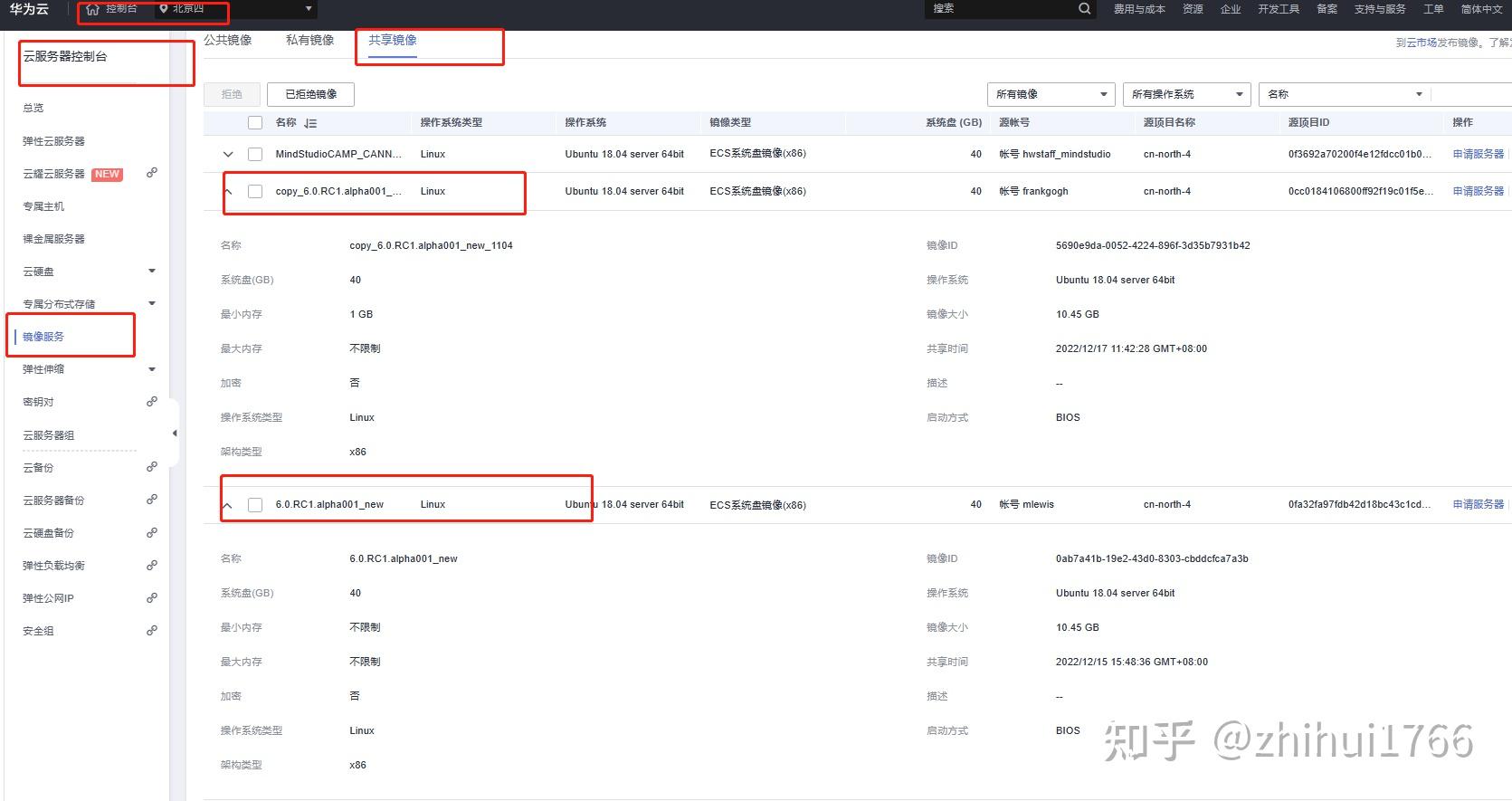Click the link icon next to 弹性公网IP
This screenshot has height=801, width=1512.
pyautogui.click(x=152, y=597)
